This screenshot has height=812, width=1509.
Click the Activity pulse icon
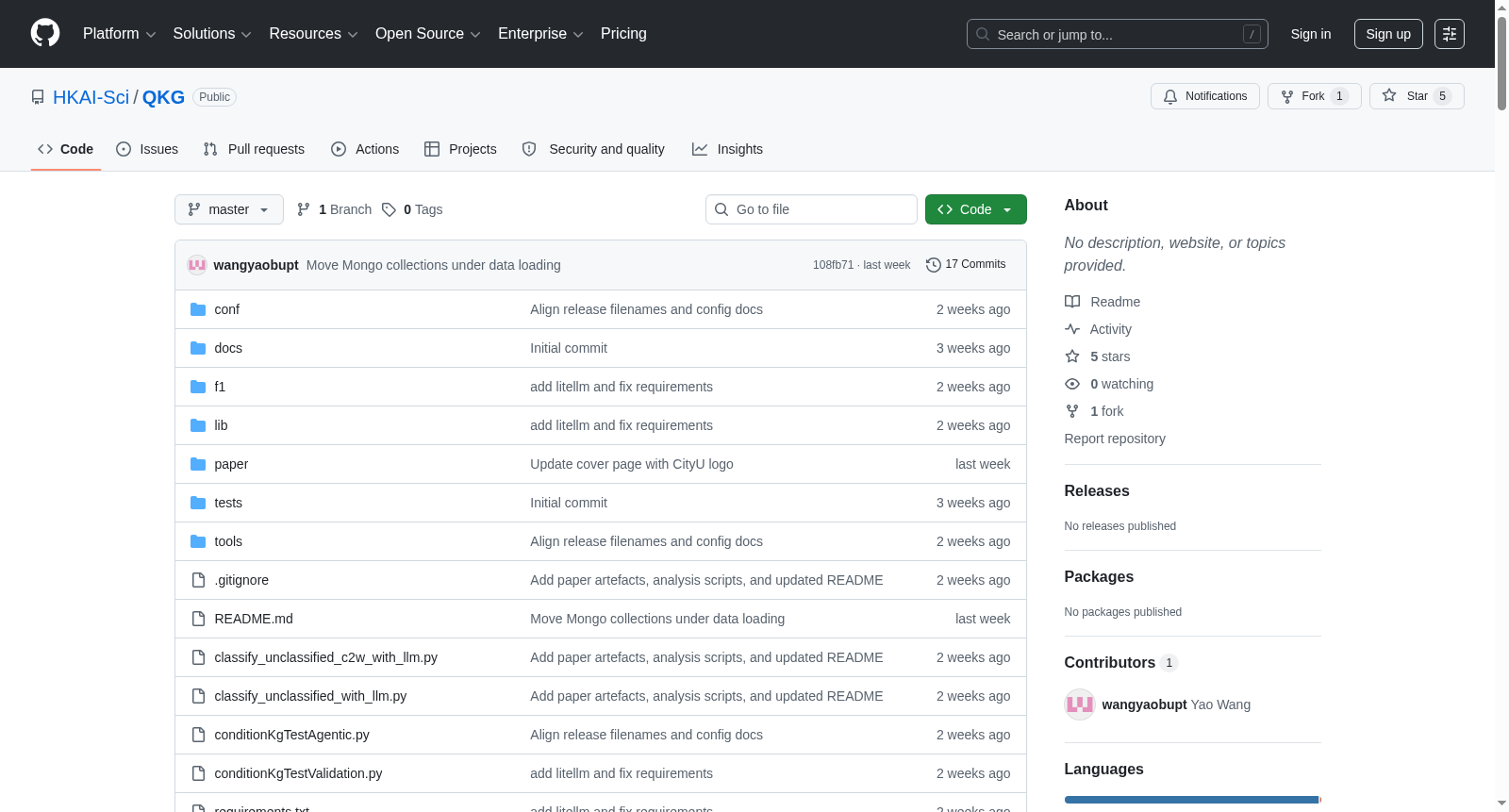[x=1072, y=329]
